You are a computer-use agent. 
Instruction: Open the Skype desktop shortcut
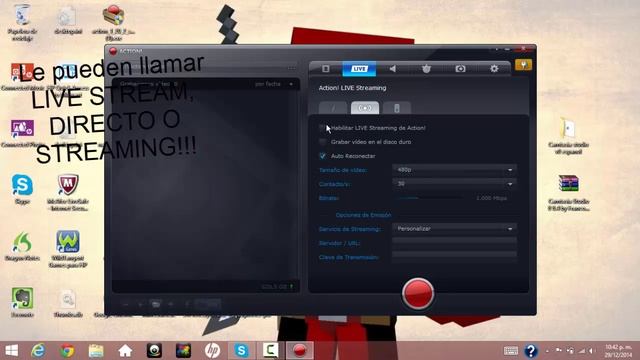point(22,189)
